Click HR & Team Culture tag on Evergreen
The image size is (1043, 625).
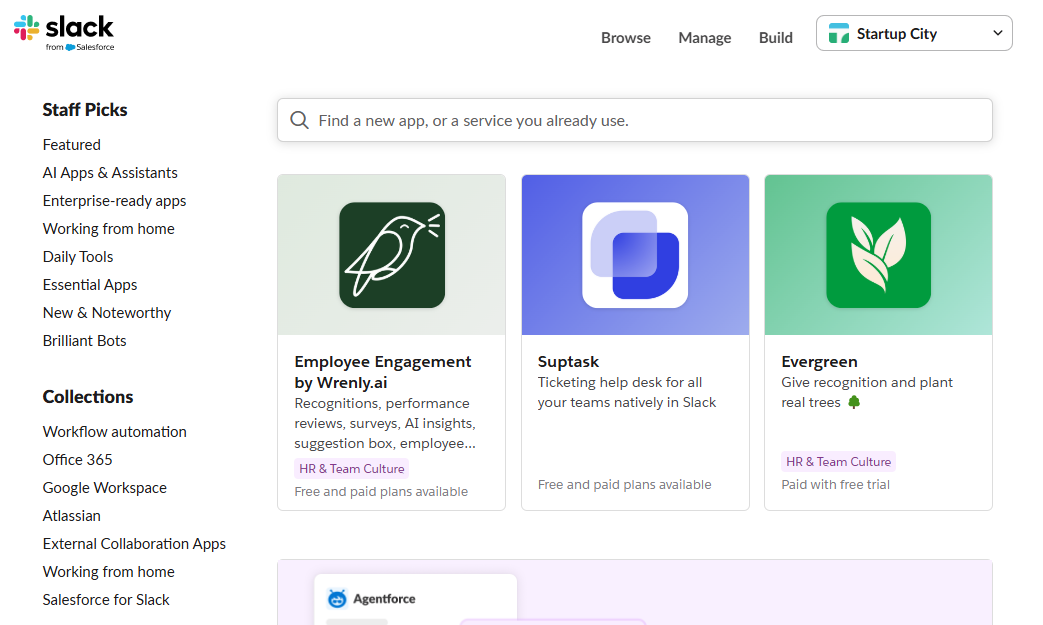(x=838, y=461)
